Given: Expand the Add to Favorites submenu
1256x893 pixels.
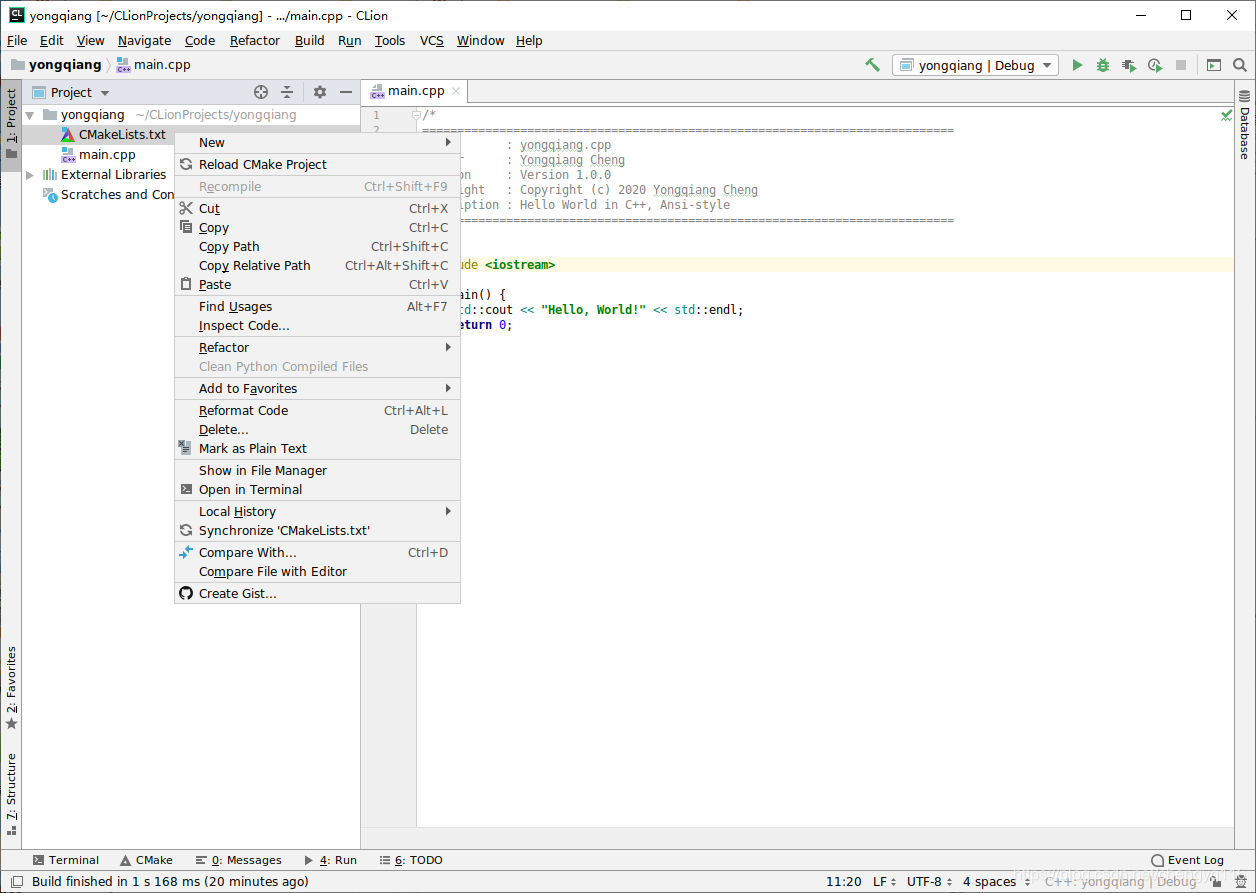Looking at the screenshot, I should coord(318,388).
